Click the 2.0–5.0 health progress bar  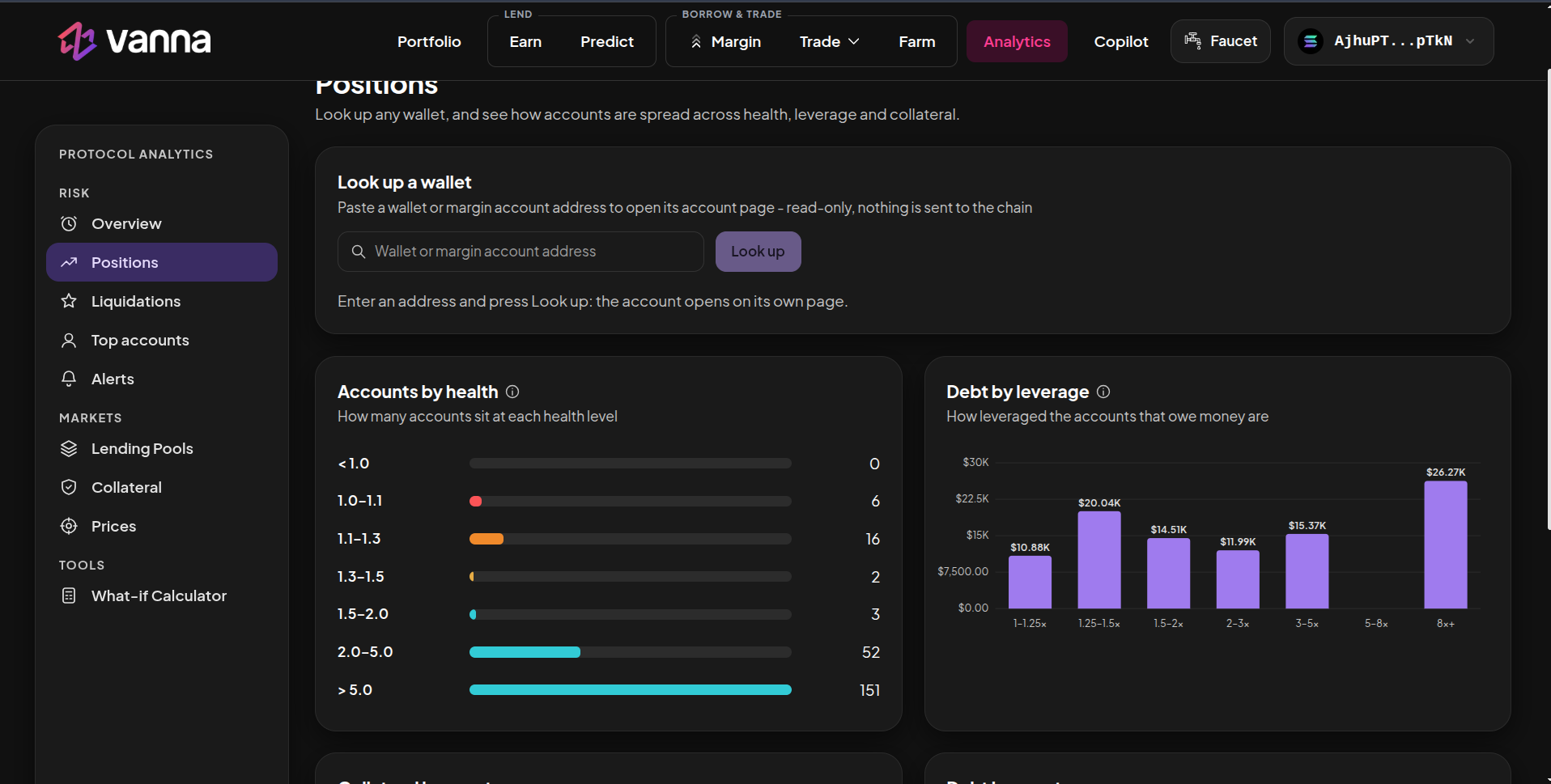click(631, 652)
